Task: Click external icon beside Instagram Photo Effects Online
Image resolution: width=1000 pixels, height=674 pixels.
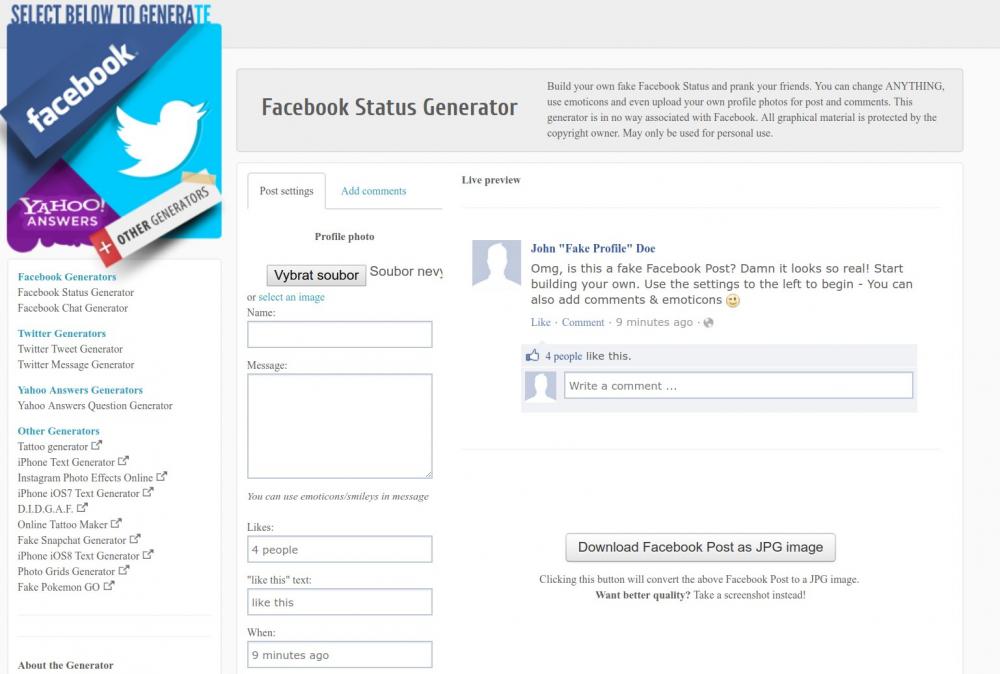Action: 161,476
